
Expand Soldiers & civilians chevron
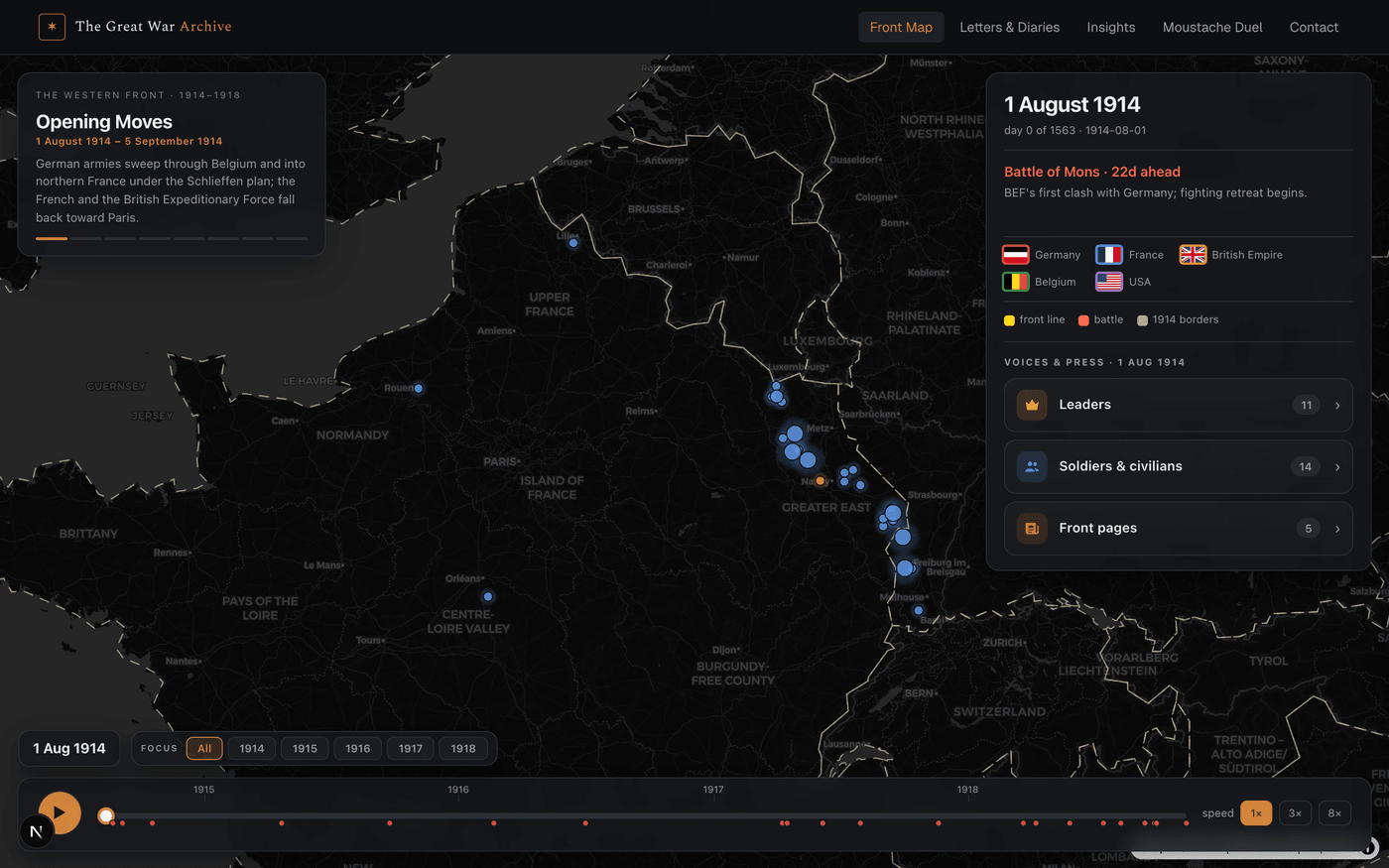(x=1337, y=467)
